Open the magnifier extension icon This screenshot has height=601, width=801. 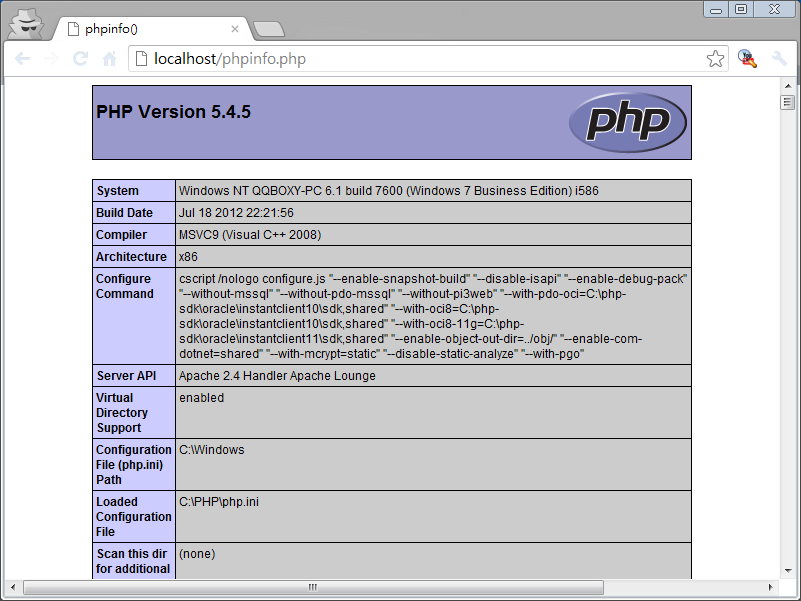click(747, 59)
